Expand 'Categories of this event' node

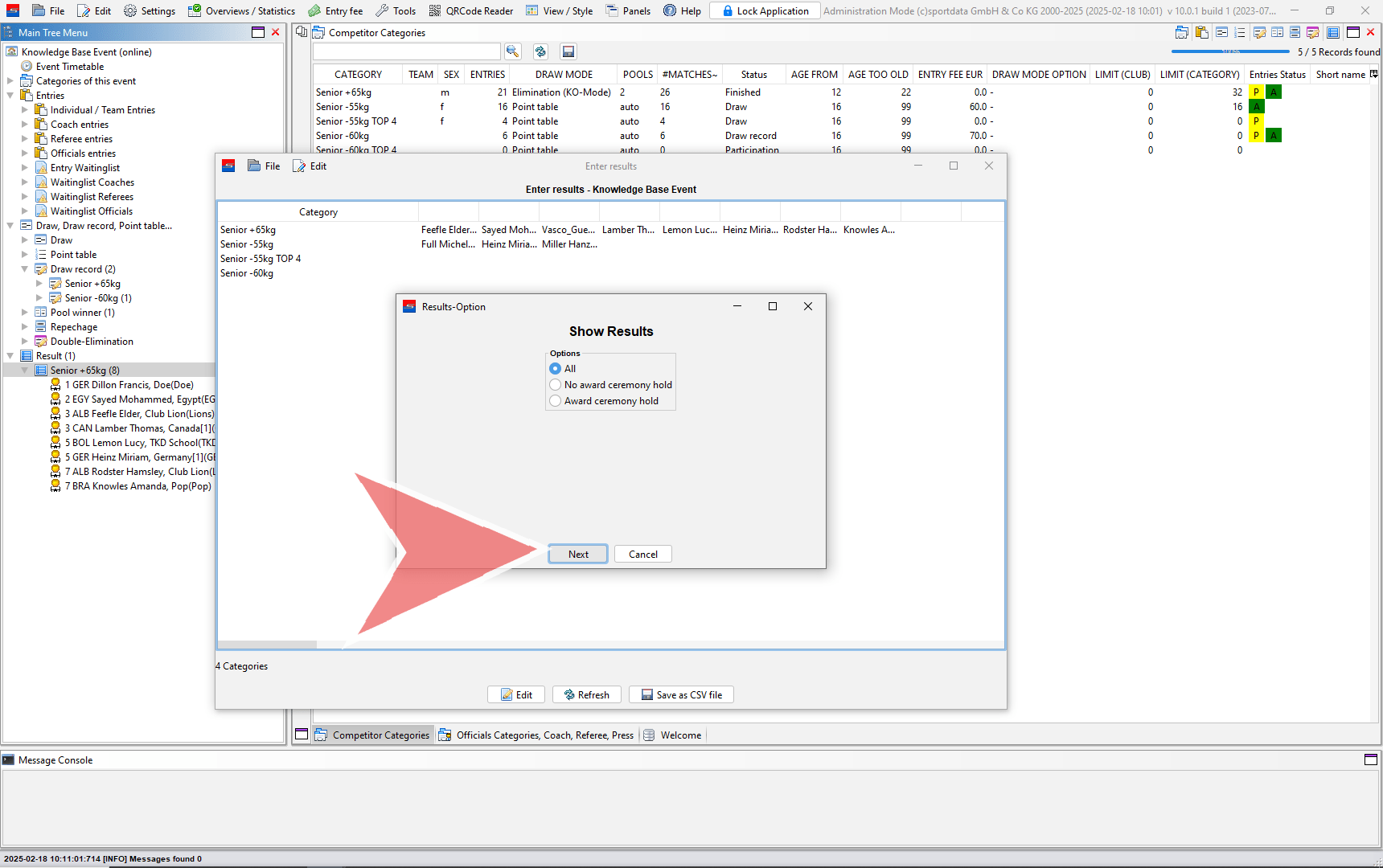coord(10,81)
